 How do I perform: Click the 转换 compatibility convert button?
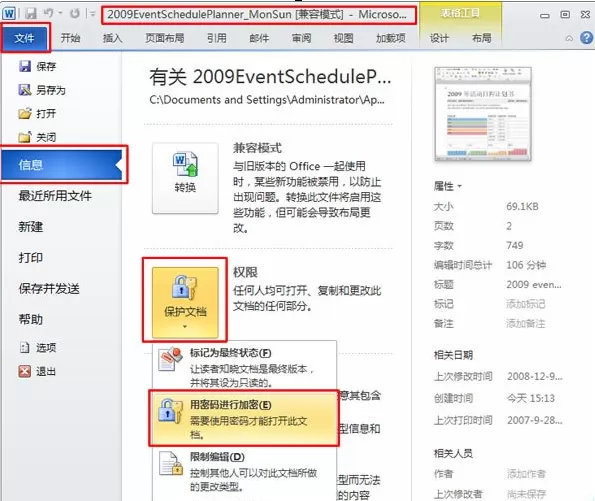click(x=185, y=178)
